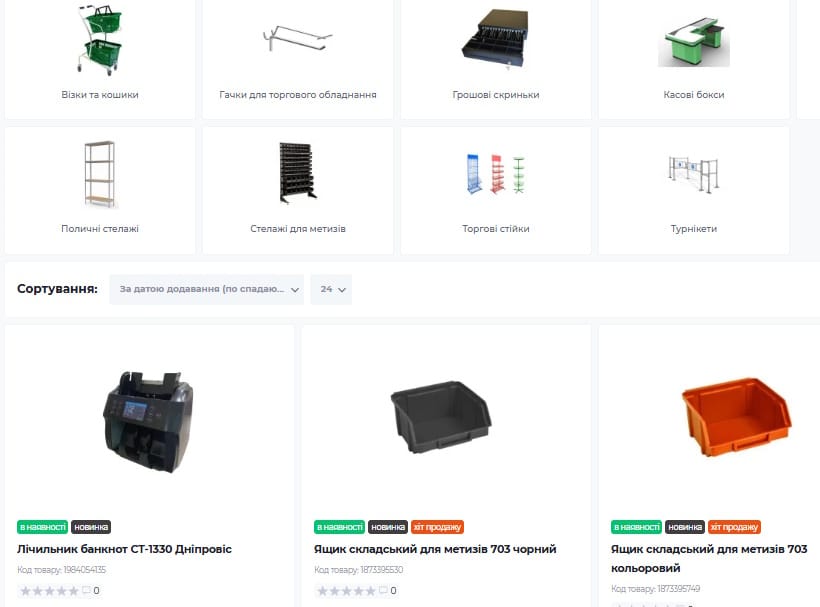Open the Поличні стелажі shelf icon
Screen dimensions: 820x607
pyautogui.click(x=100, y=174)
